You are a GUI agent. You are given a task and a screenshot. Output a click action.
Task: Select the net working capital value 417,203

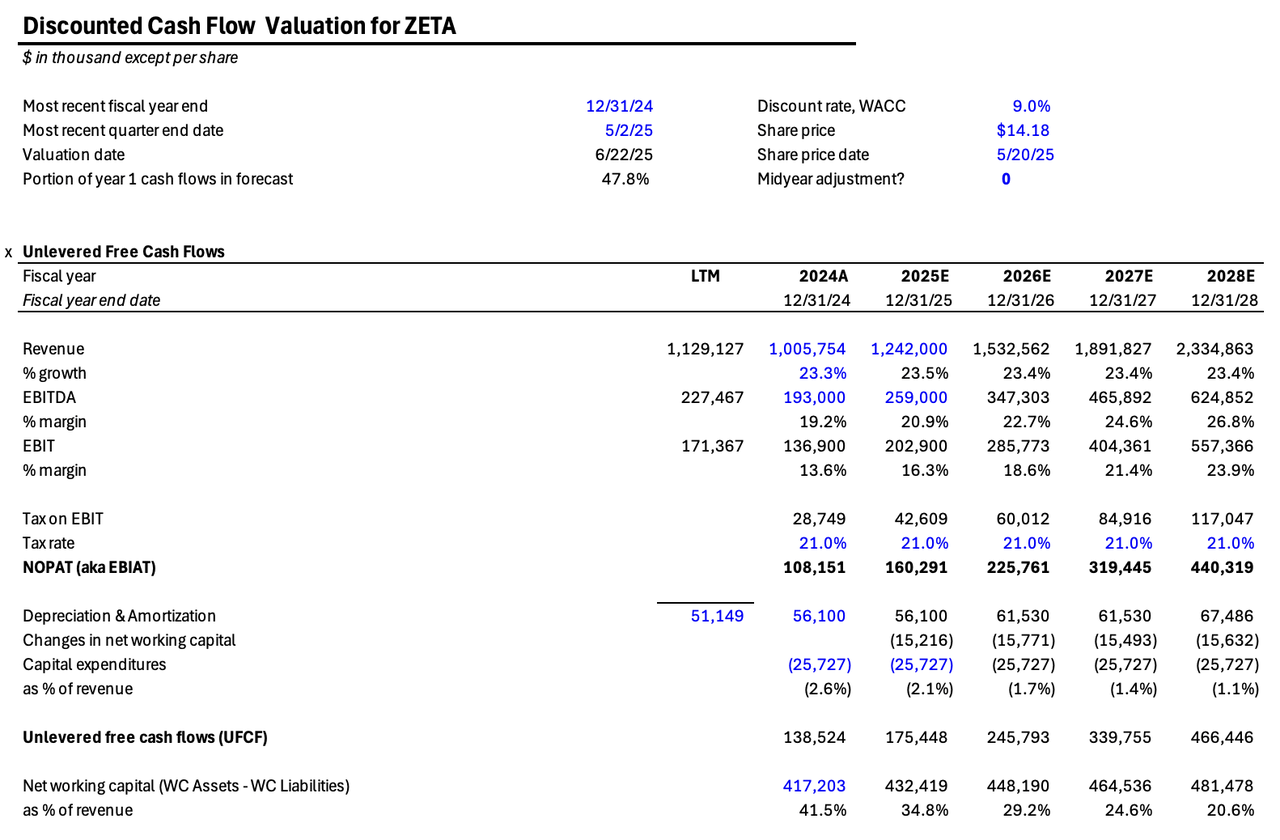click(812, 786)
